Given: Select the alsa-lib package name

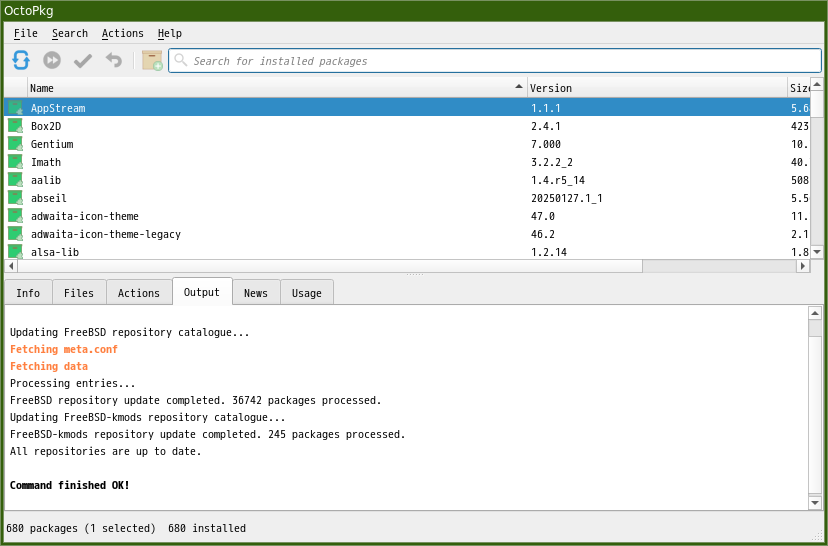Looking at the screenshot, I should point(55,252).
